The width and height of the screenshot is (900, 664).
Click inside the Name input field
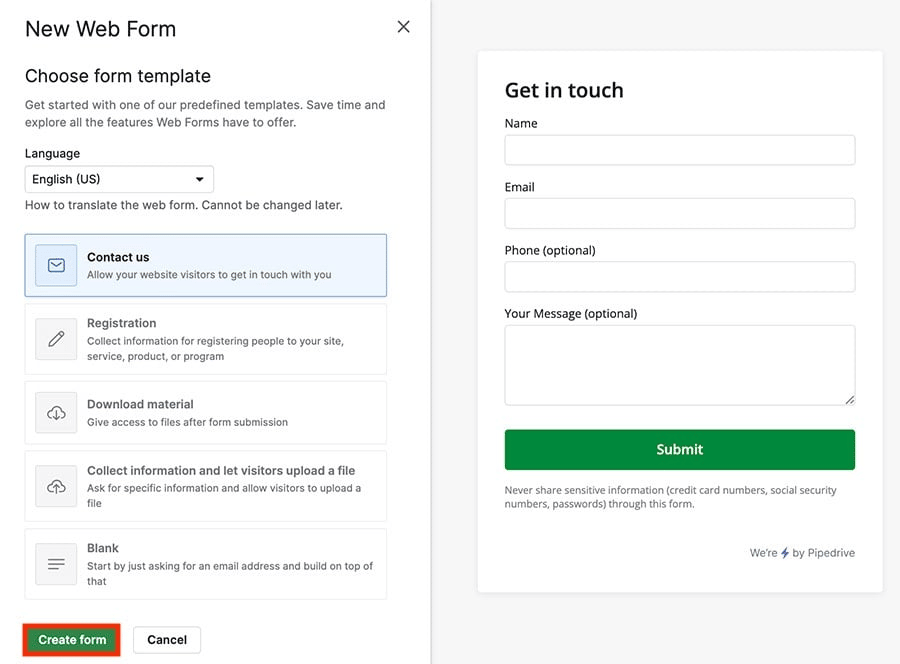[679, 149]
